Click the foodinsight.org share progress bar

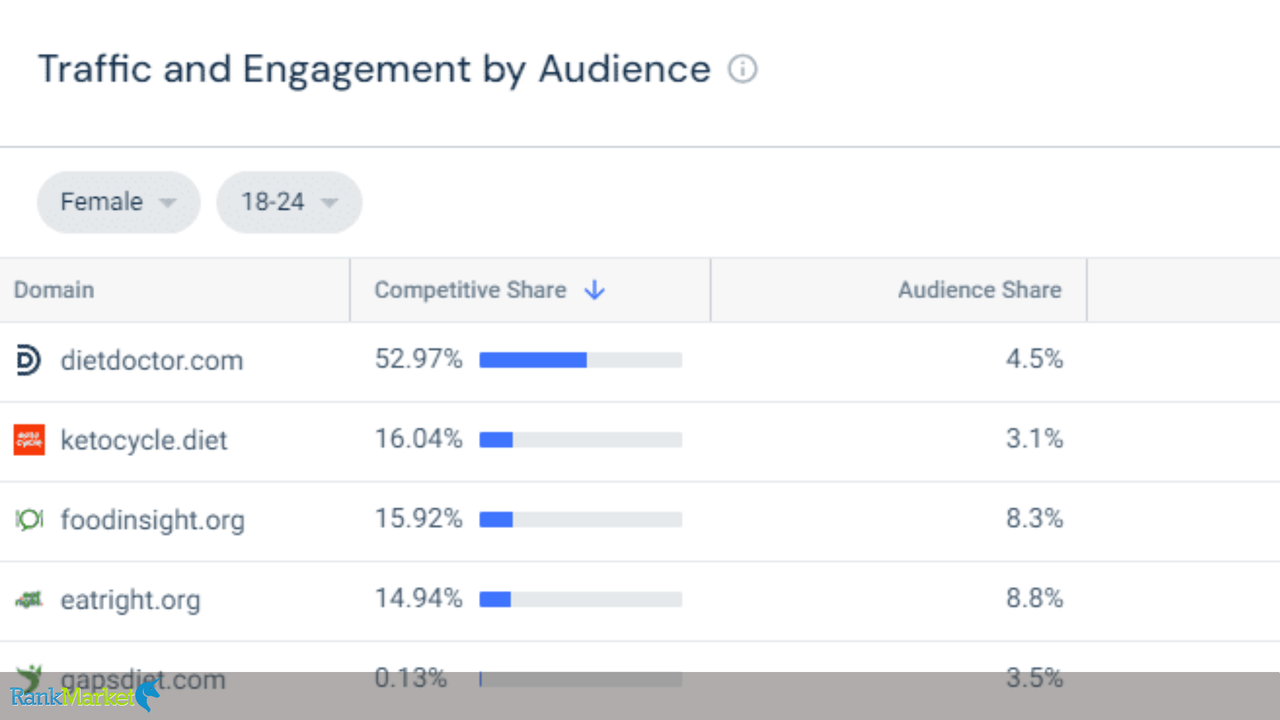[581, 520]
